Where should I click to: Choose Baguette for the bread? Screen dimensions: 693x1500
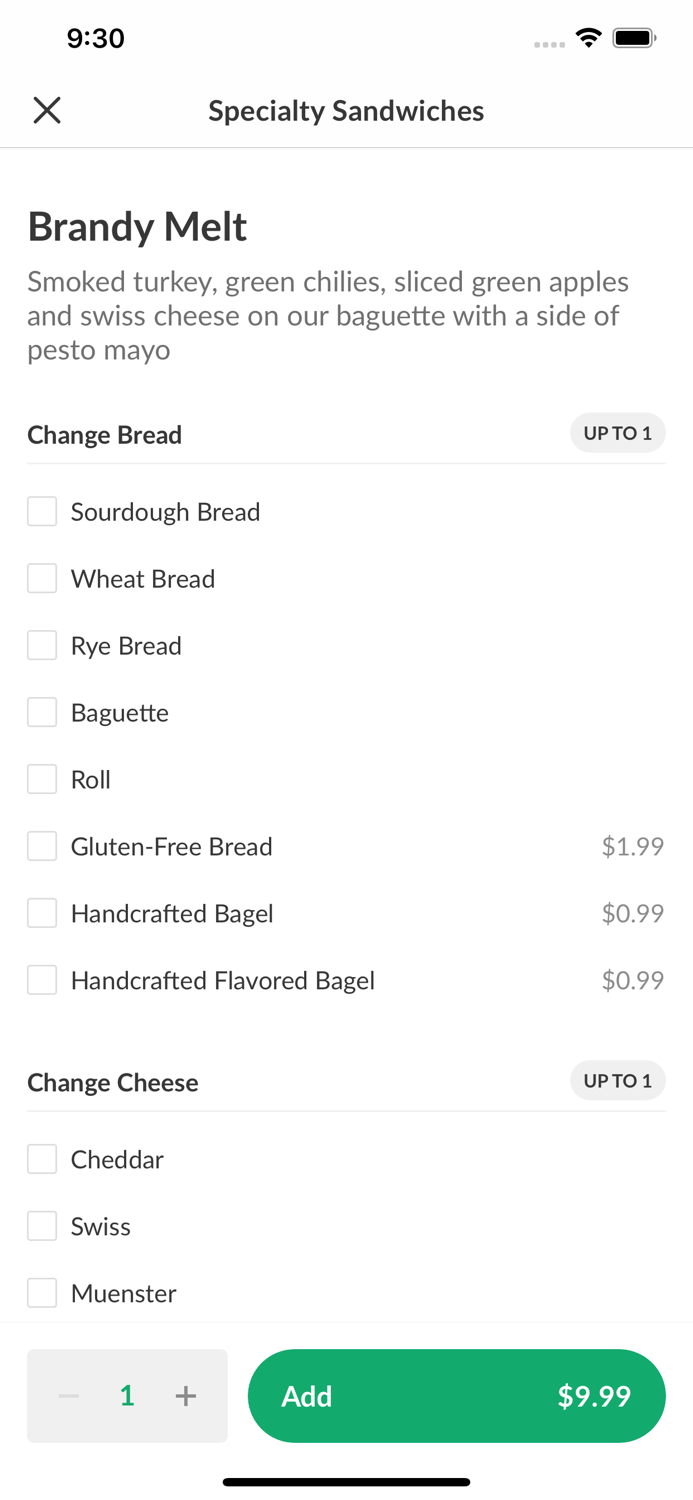(41, 712)
